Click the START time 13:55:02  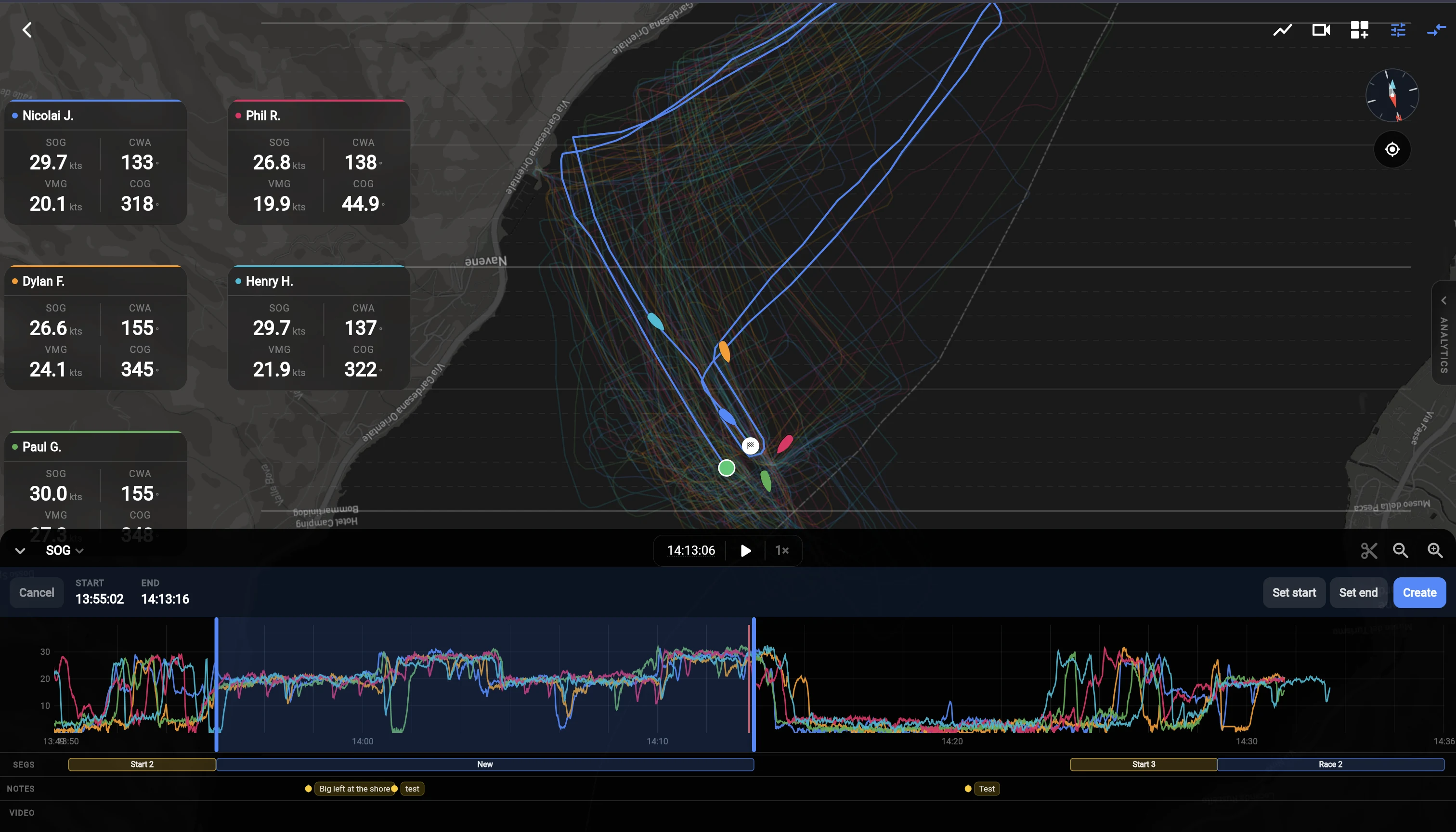coord(100,599)
